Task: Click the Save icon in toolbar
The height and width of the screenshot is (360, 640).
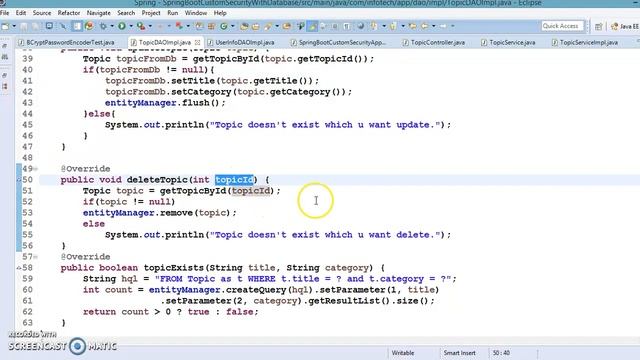Action: 24,27
